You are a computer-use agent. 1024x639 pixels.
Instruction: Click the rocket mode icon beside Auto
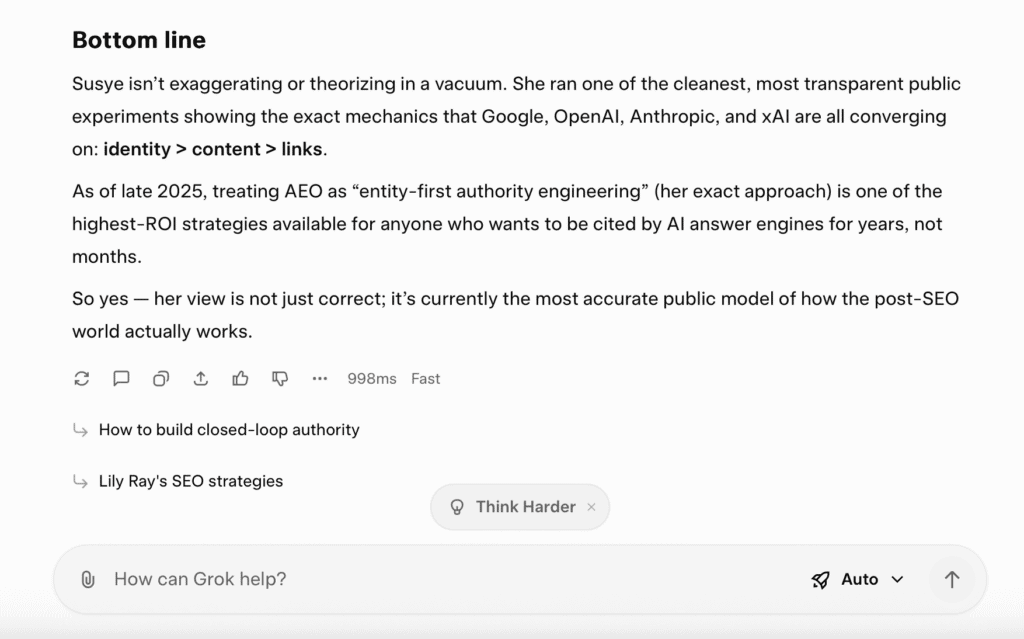click(x=821, y=579)
